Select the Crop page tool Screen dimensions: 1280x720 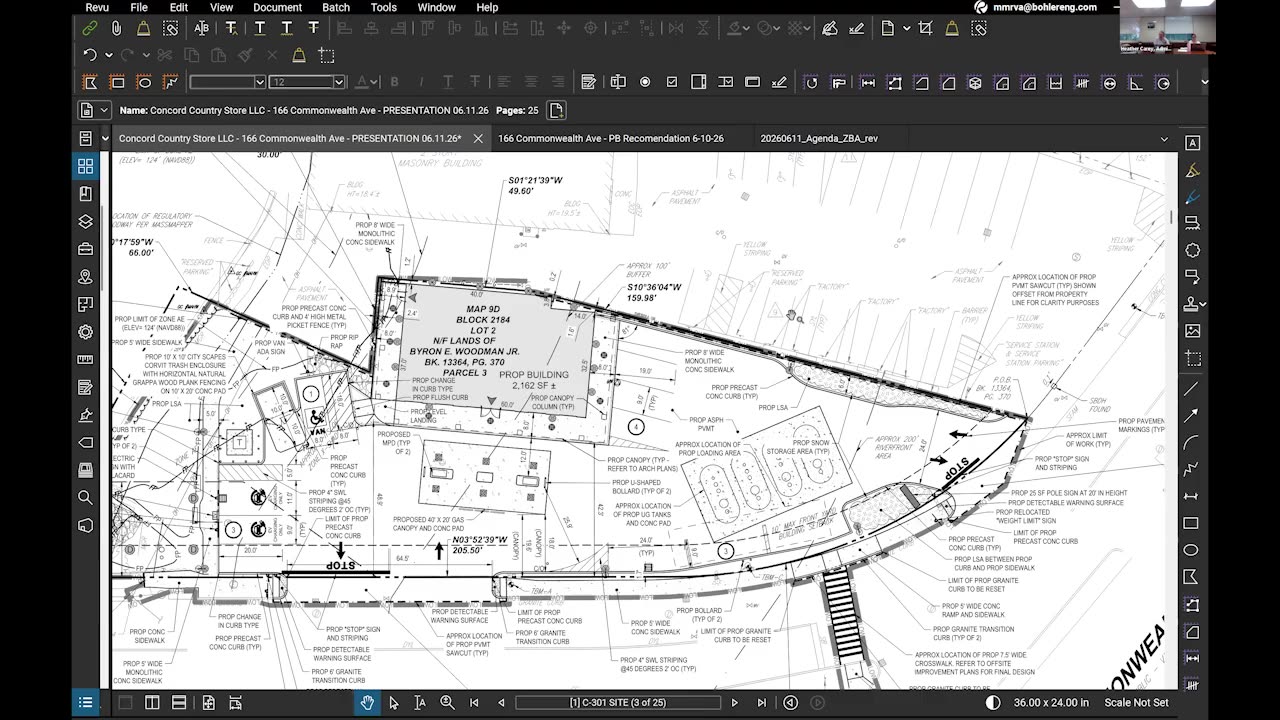click(925, 29)
